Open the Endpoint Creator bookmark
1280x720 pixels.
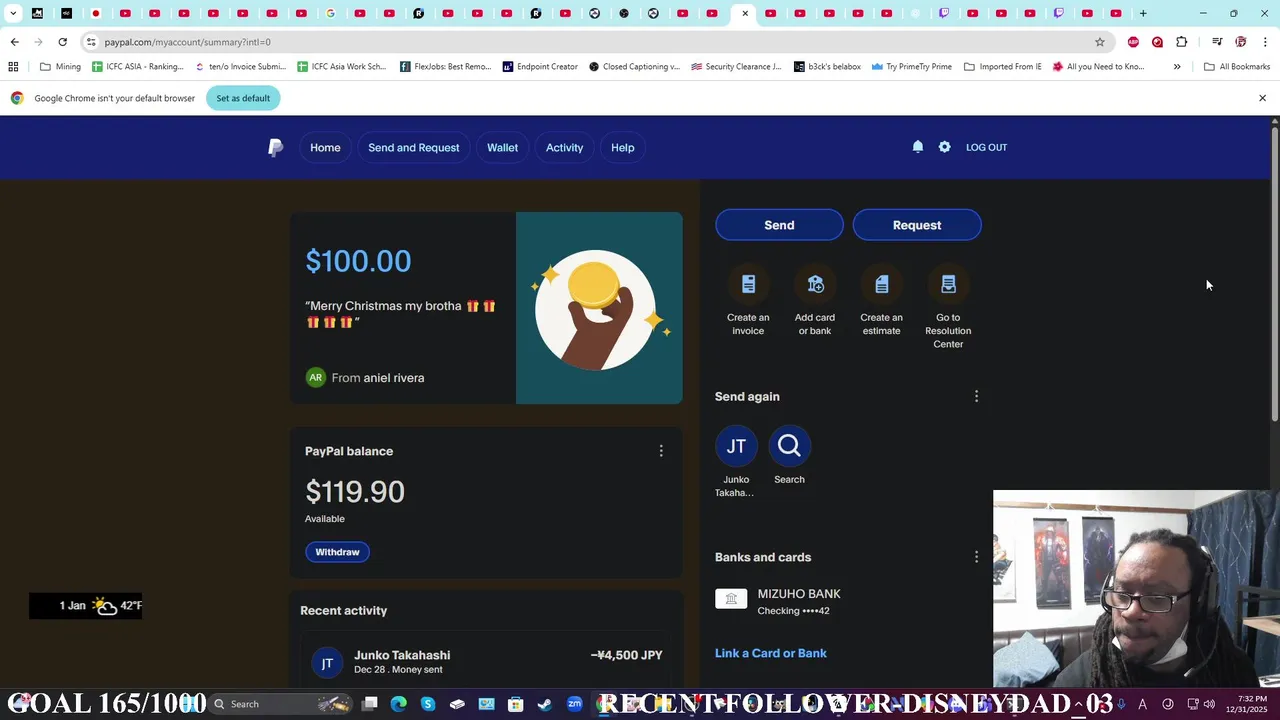540,67
